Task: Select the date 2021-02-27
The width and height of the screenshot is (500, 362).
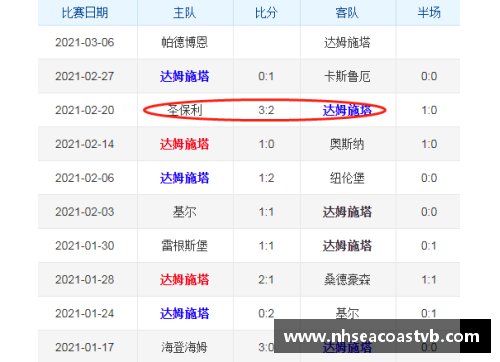Action: pos(85,76)
